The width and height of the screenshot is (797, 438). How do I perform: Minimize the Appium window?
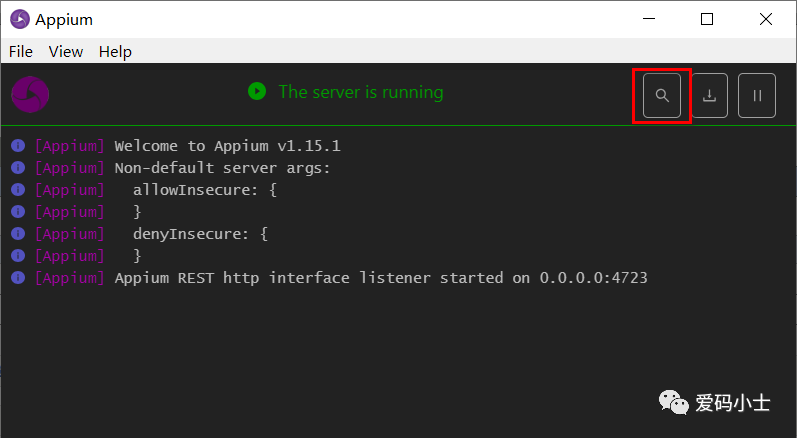tap(650, 19)
